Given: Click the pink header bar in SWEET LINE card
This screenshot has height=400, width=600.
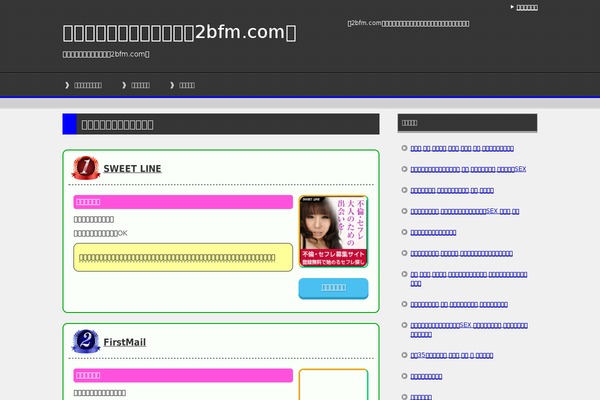Looking at the screenshot, I should coord(183,202).
